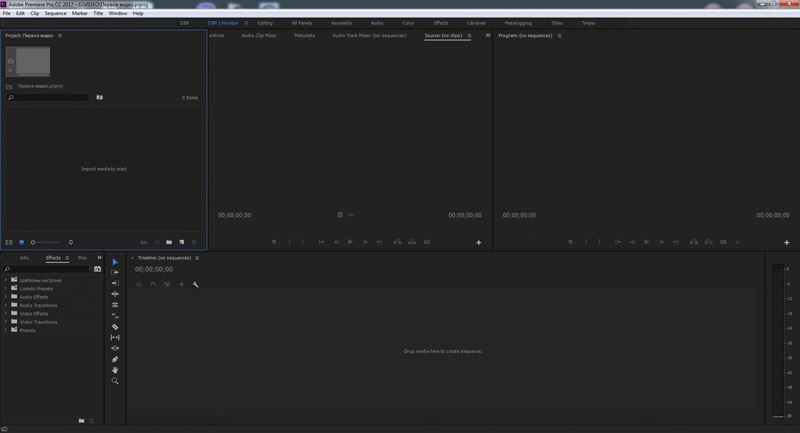Click Clear trash icon in Project panel
This screenshot has height=433, width=800.
coord(194,242)
